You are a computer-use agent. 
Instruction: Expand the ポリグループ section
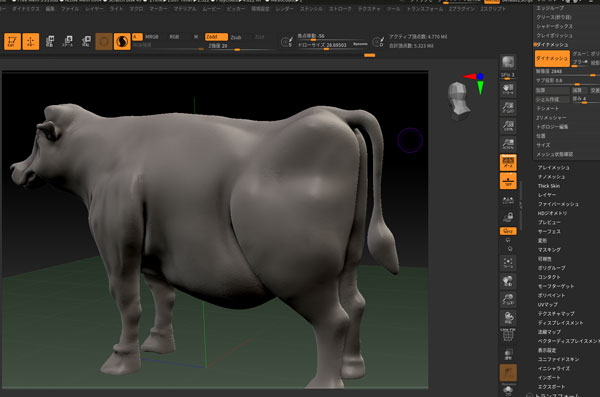click(551, 268)
